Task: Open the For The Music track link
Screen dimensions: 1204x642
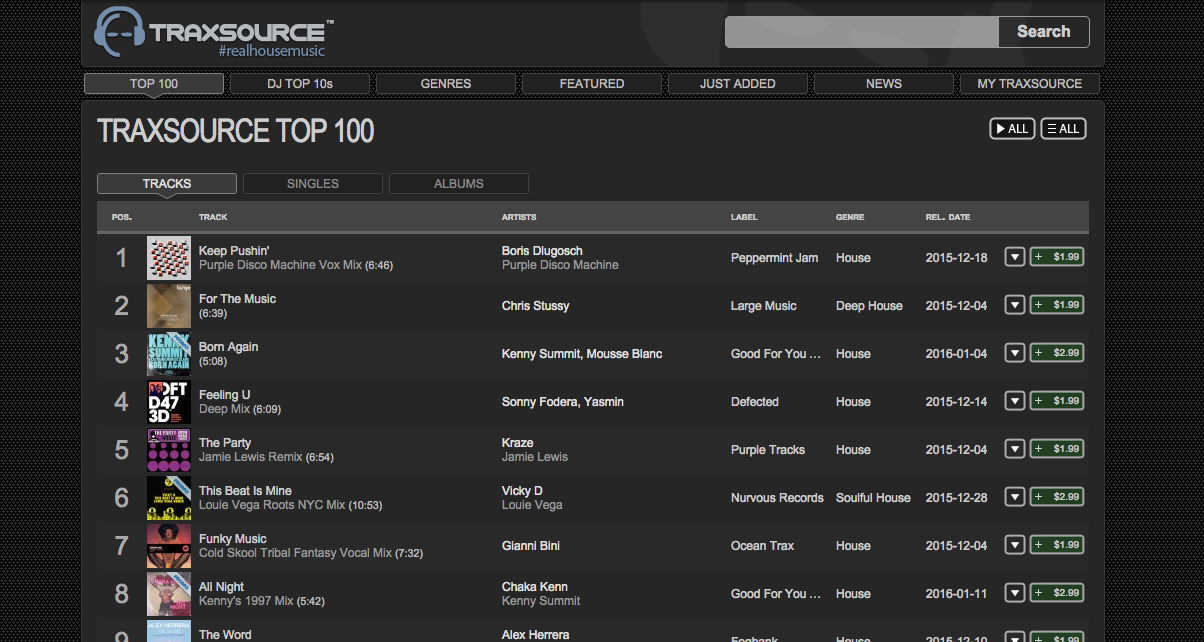Action: [x=237, y=299]
